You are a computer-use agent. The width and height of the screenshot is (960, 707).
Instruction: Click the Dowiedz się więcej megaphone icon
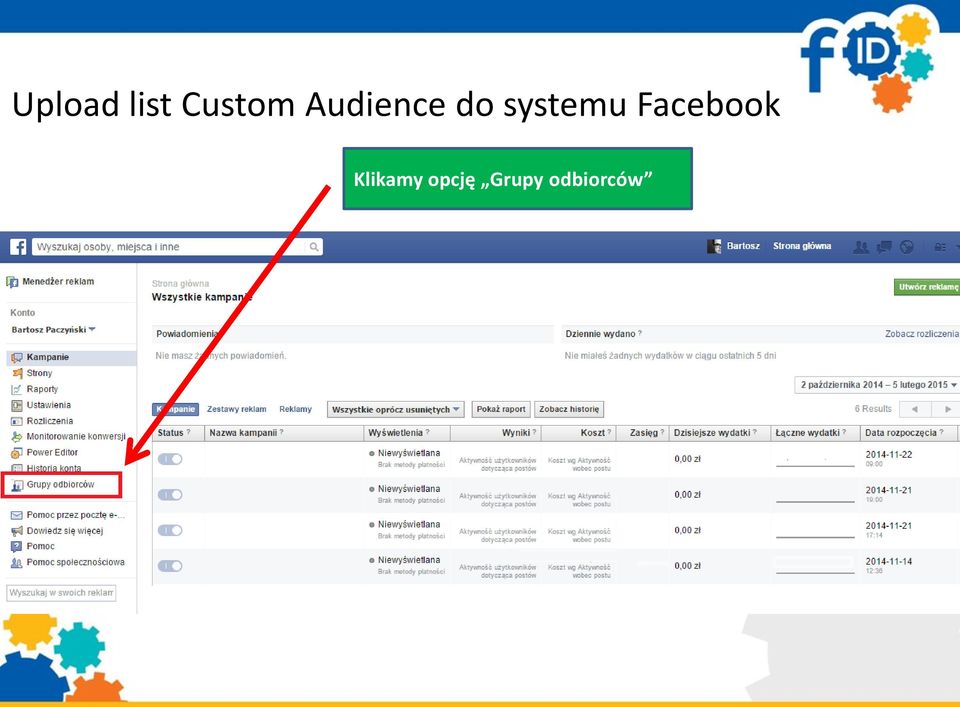click(x=17, y=531)
